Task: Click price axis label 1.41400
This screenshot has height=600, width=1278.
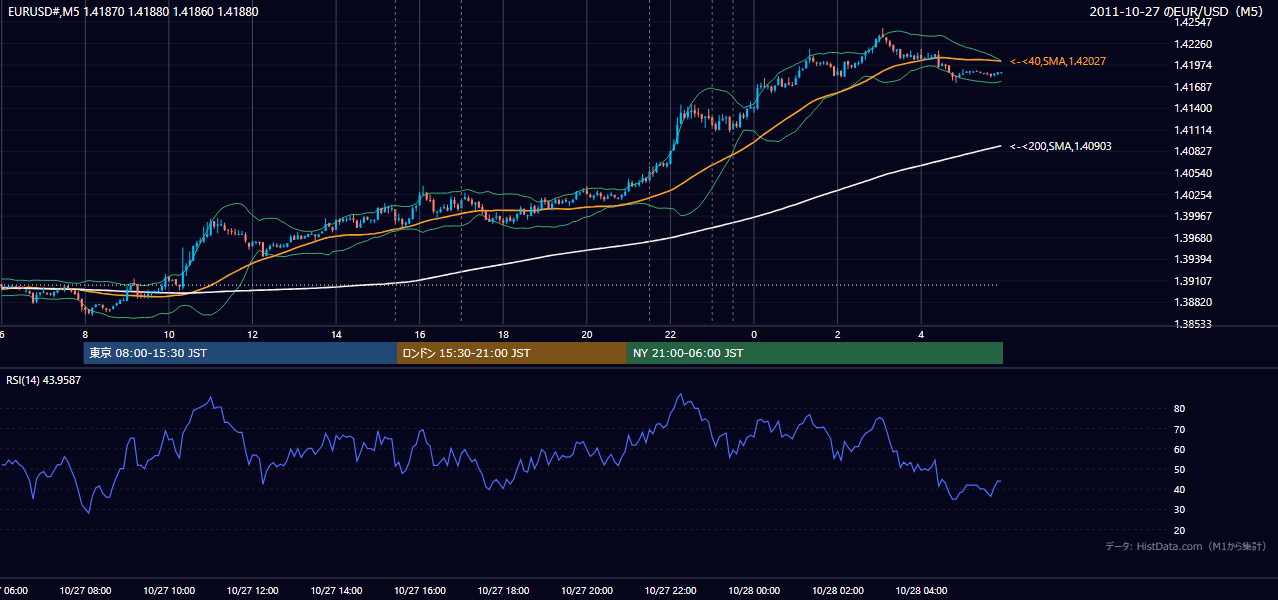Action: click(x=1193, y=108)
